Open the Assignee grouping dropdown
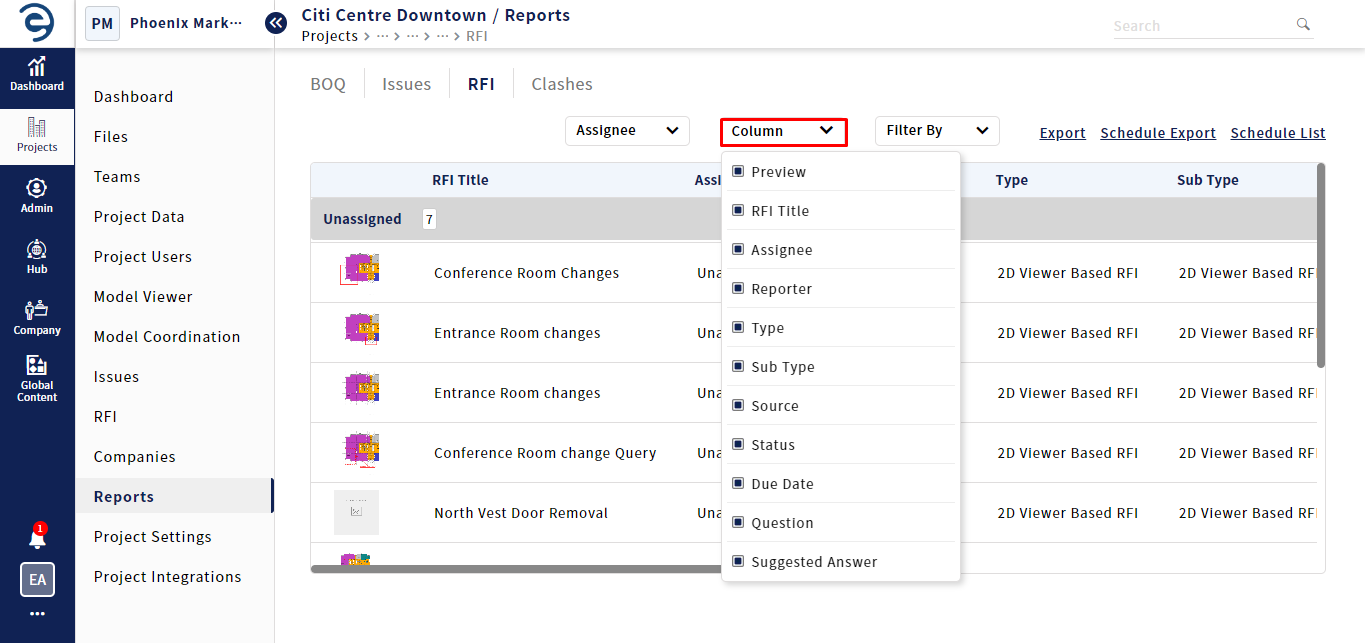 point(627,131)
